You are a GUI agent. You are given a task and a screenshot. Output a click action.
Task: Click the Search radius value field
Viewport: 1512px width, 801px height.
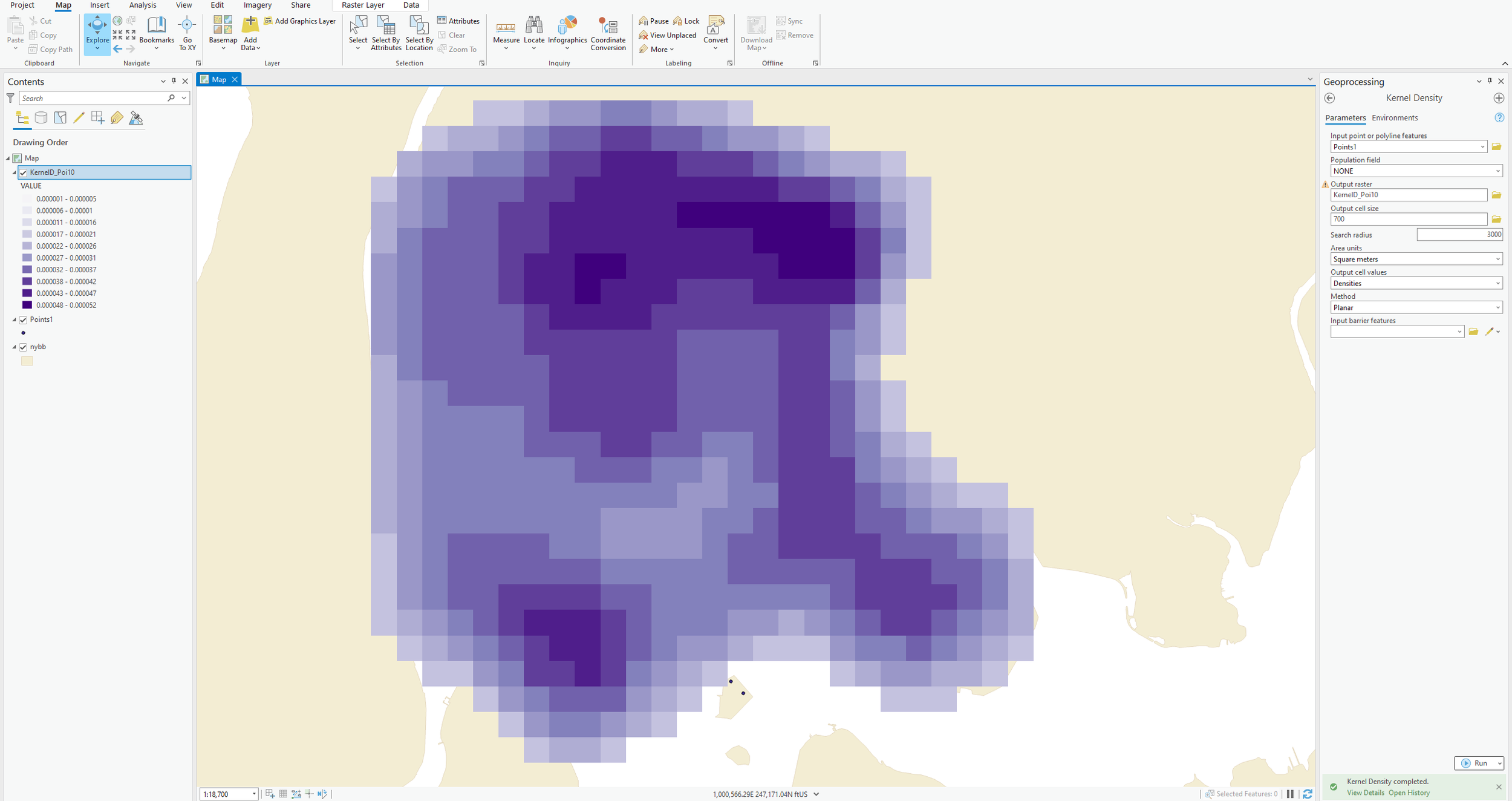[1459, 234]
